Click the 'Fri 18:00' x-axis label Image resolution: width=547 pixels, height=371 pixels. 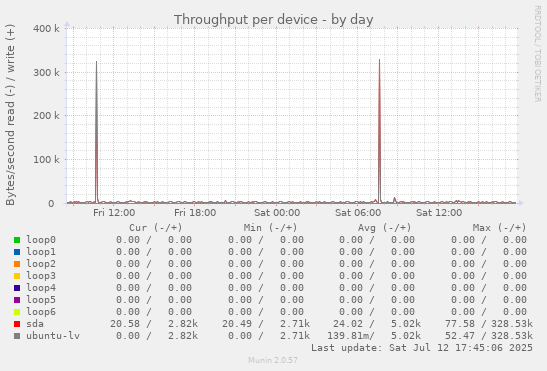195,213
